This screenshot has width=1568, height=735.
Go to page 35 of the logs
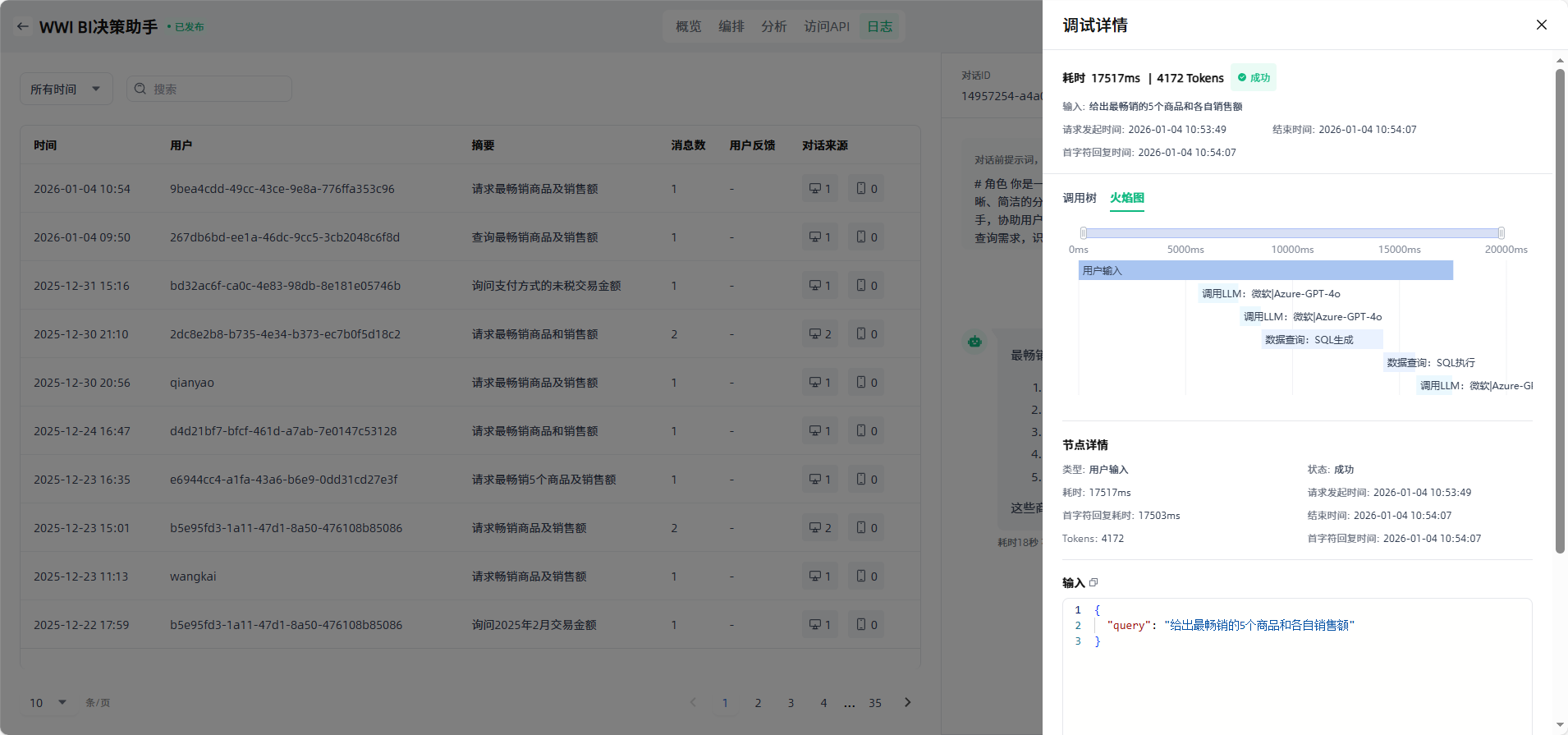[x=874, y=703]
